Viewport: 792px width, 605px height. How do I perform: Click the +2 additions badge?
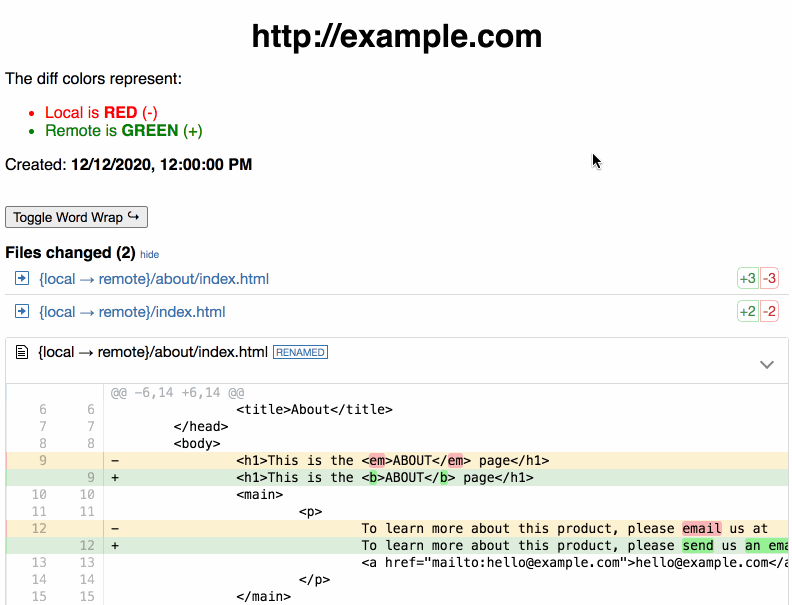click(748, 311)
